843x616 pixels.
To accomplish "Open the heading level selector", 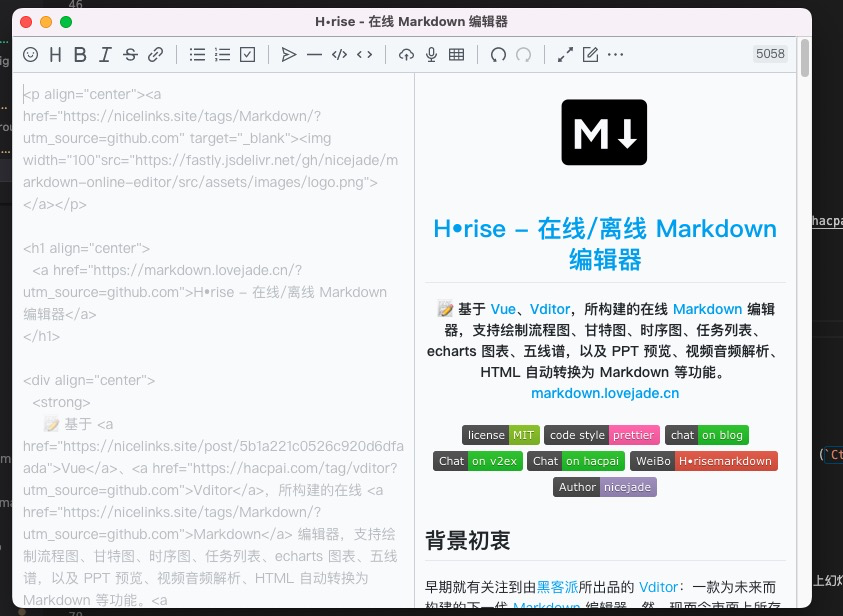I will pyautogui.click(x=55, y=55).
